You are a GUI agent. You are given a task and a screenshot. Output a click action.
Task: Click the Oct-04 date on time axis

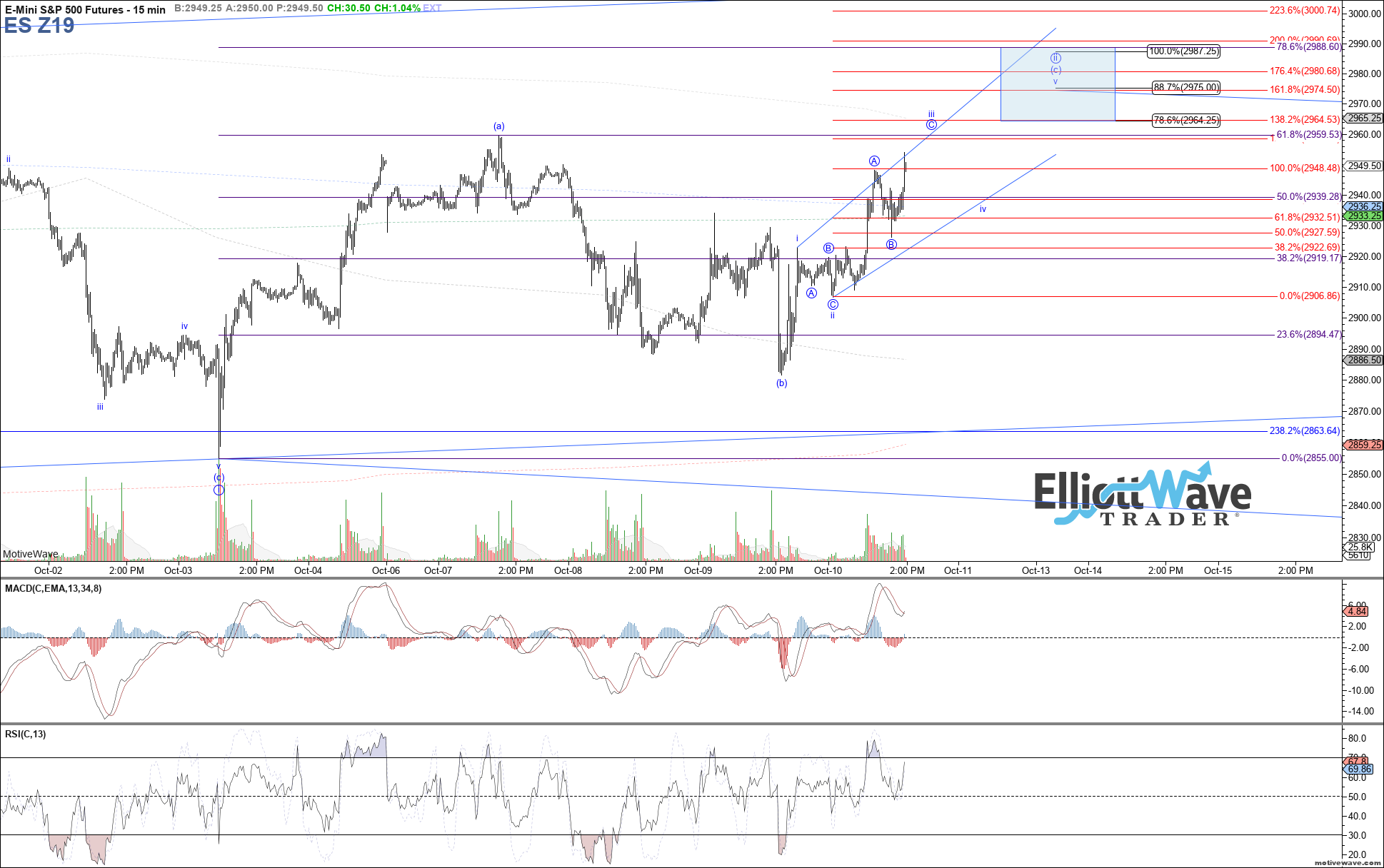point(308,570)
